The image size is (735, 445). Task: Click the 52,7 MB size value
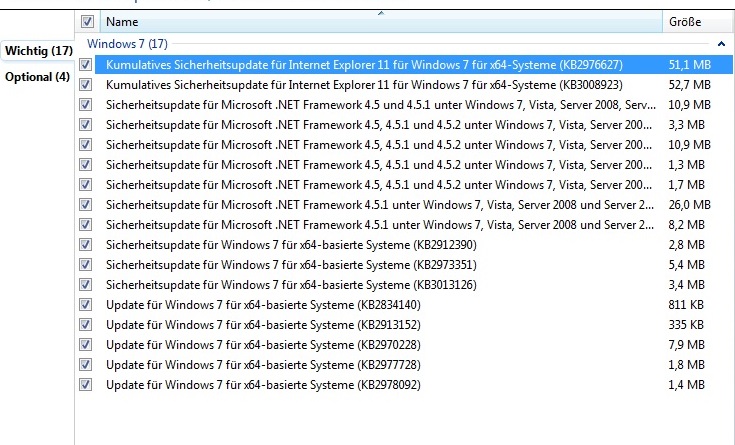[x=690, y=85]
